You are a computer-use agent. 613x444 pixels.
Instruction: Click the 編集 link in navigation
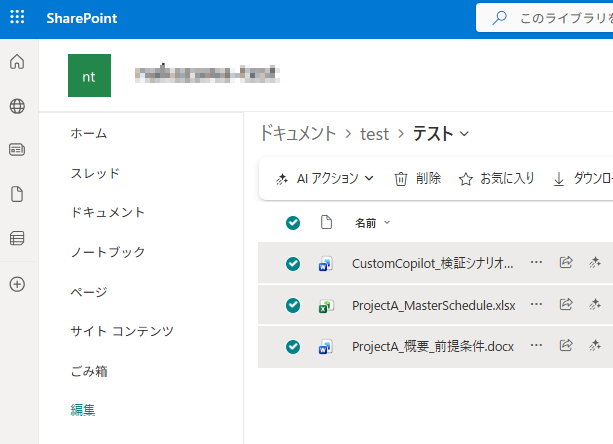(x=84, y=409)
